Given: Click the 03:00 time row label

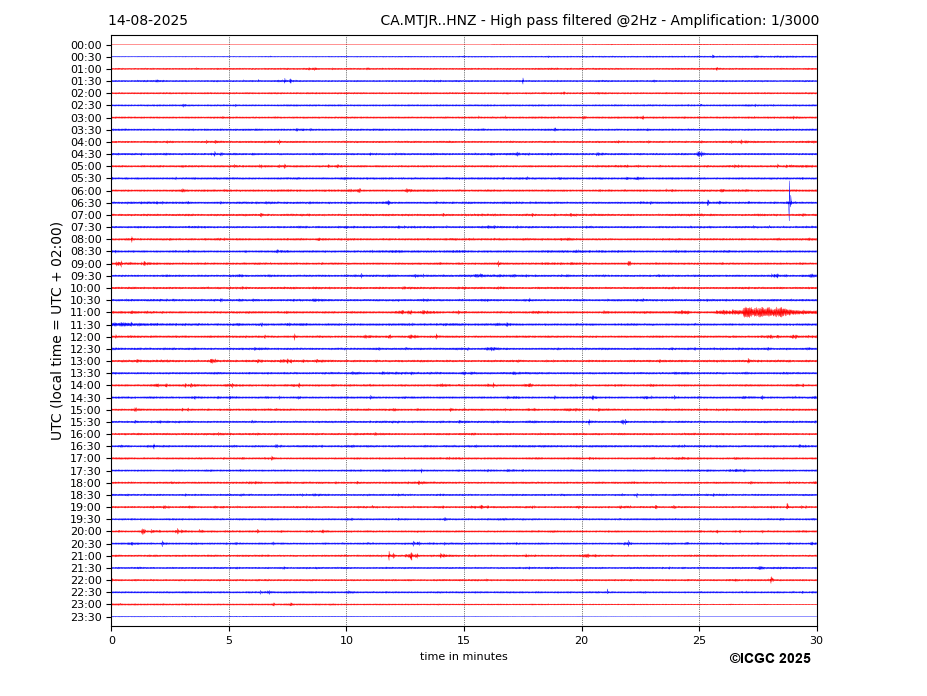Looking at the screenshot, I should click(x=86, y=118).
